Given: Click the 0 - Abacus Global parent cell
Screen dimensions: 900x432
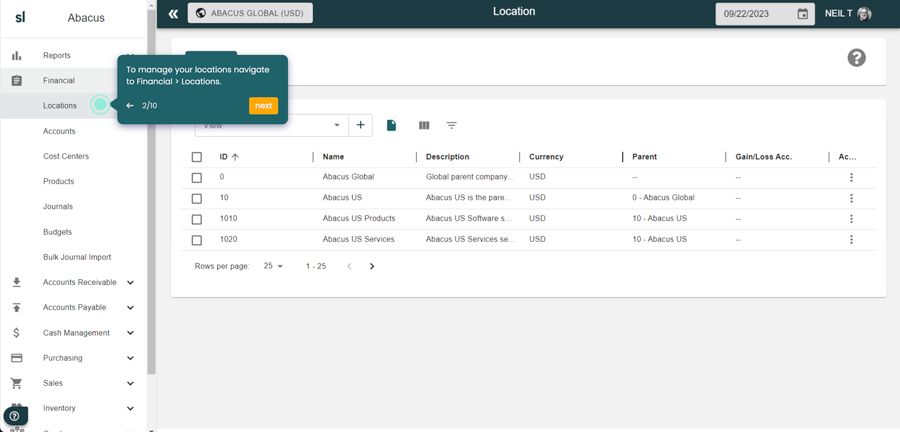Looking at the screenshot, I should click(664, 197).
